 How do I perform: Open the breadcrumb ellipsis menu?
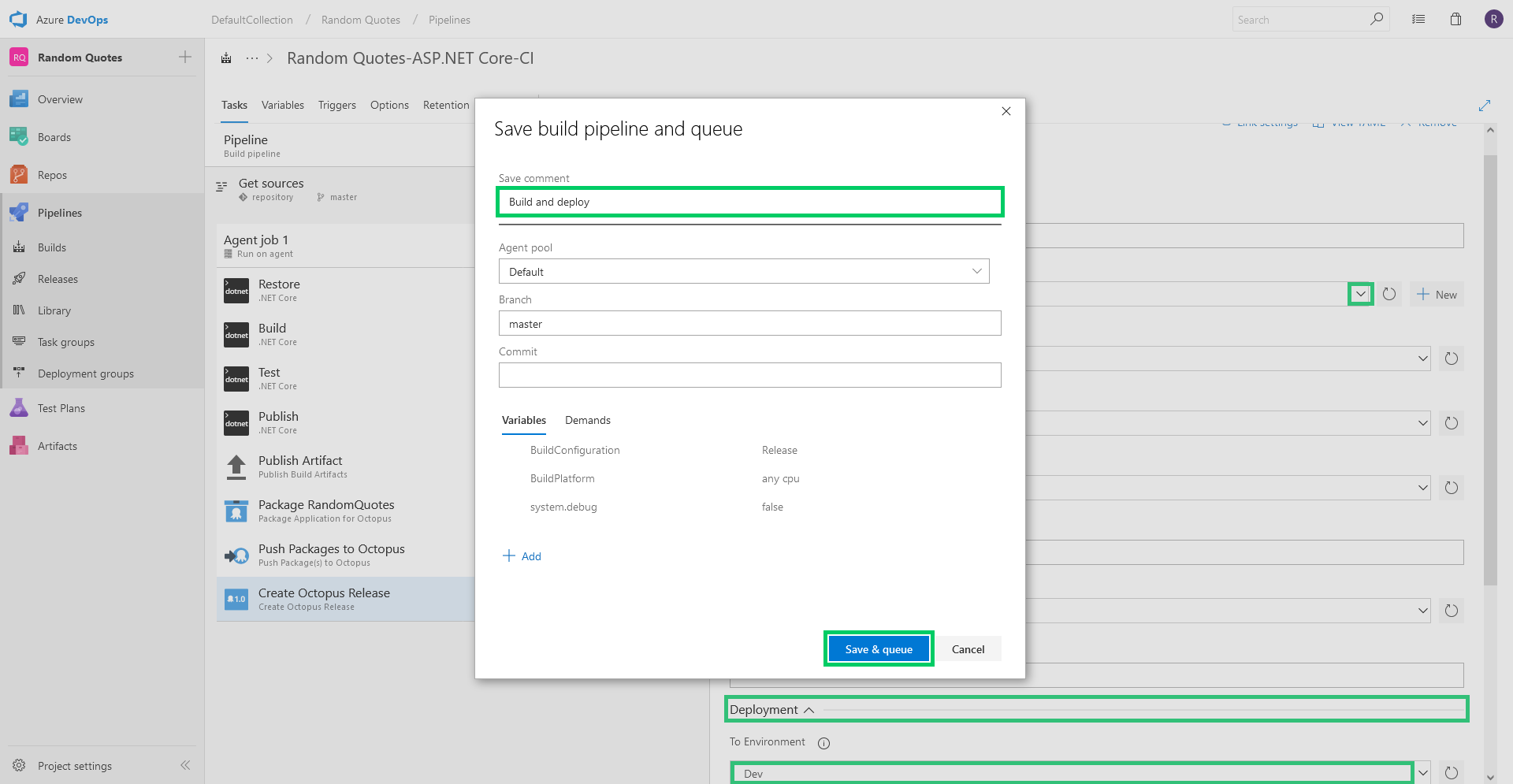(252, 58)
